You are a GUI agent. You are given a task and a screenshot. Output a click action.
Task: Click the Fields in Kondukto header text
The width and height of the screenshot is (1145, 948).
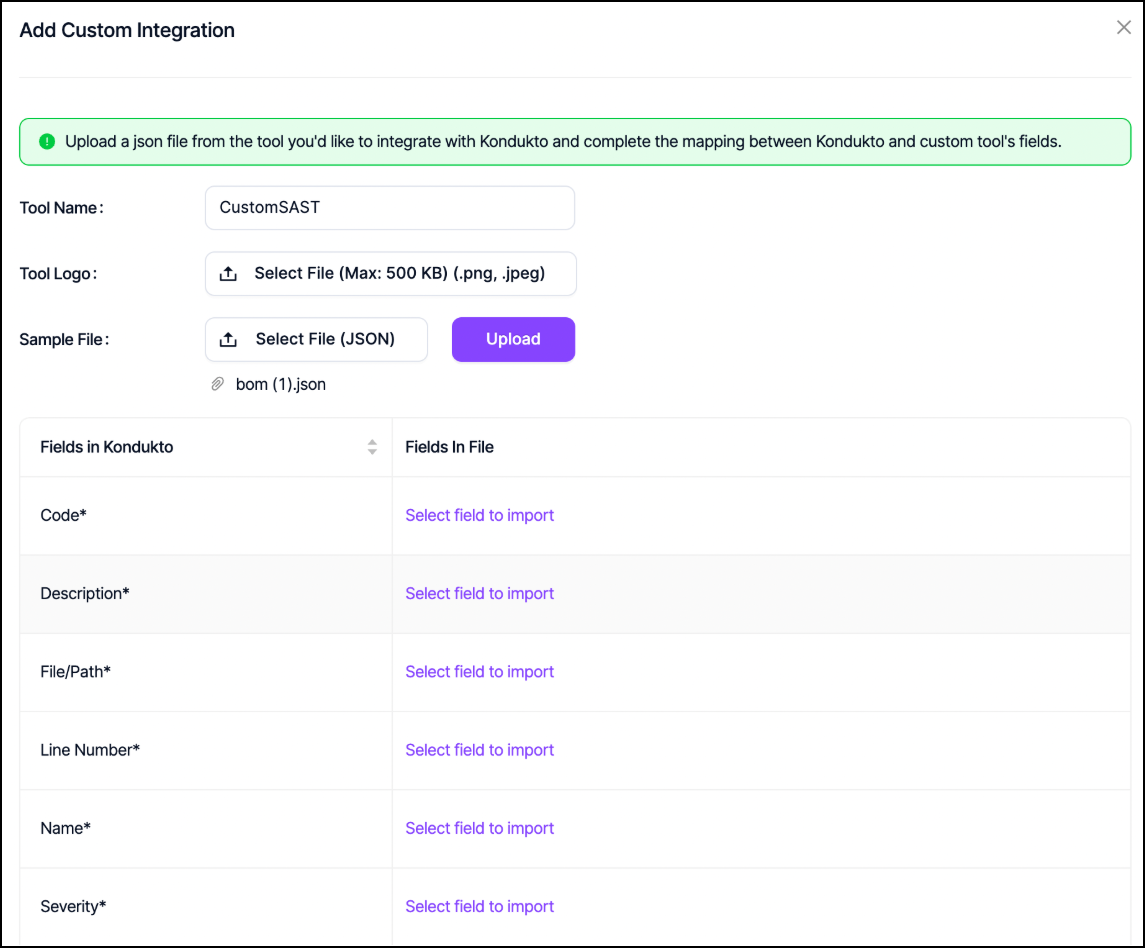tap(106, 447)
